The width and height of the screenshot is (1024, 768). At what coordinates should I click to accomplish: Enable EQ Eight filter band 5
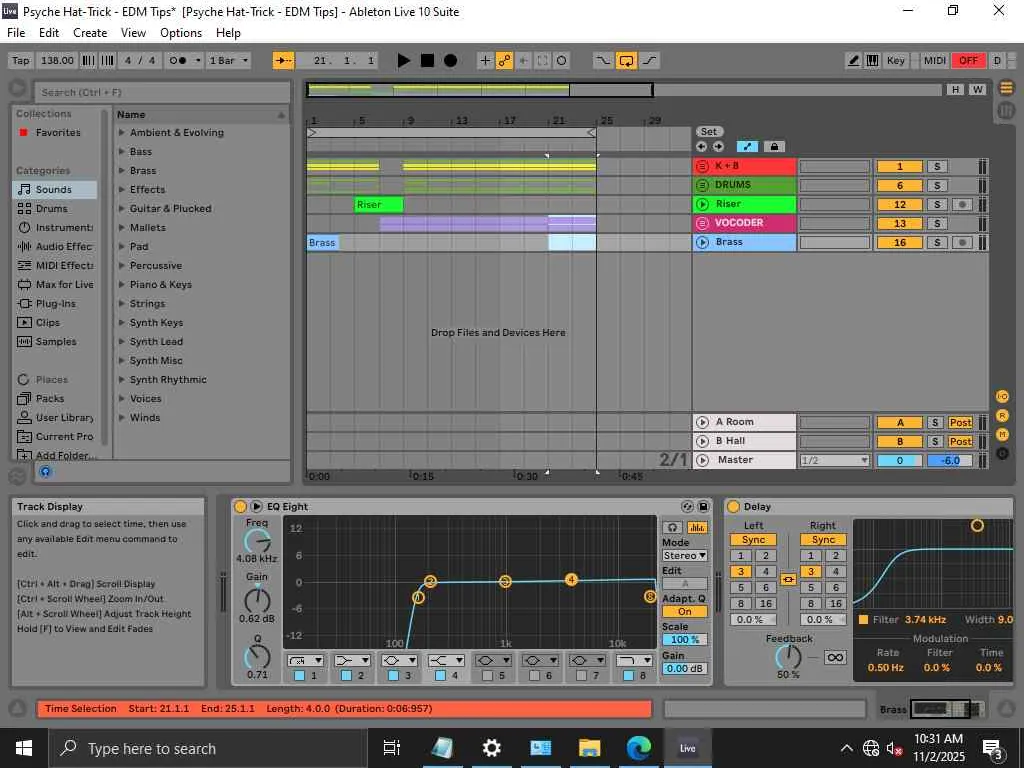[487, 676]
